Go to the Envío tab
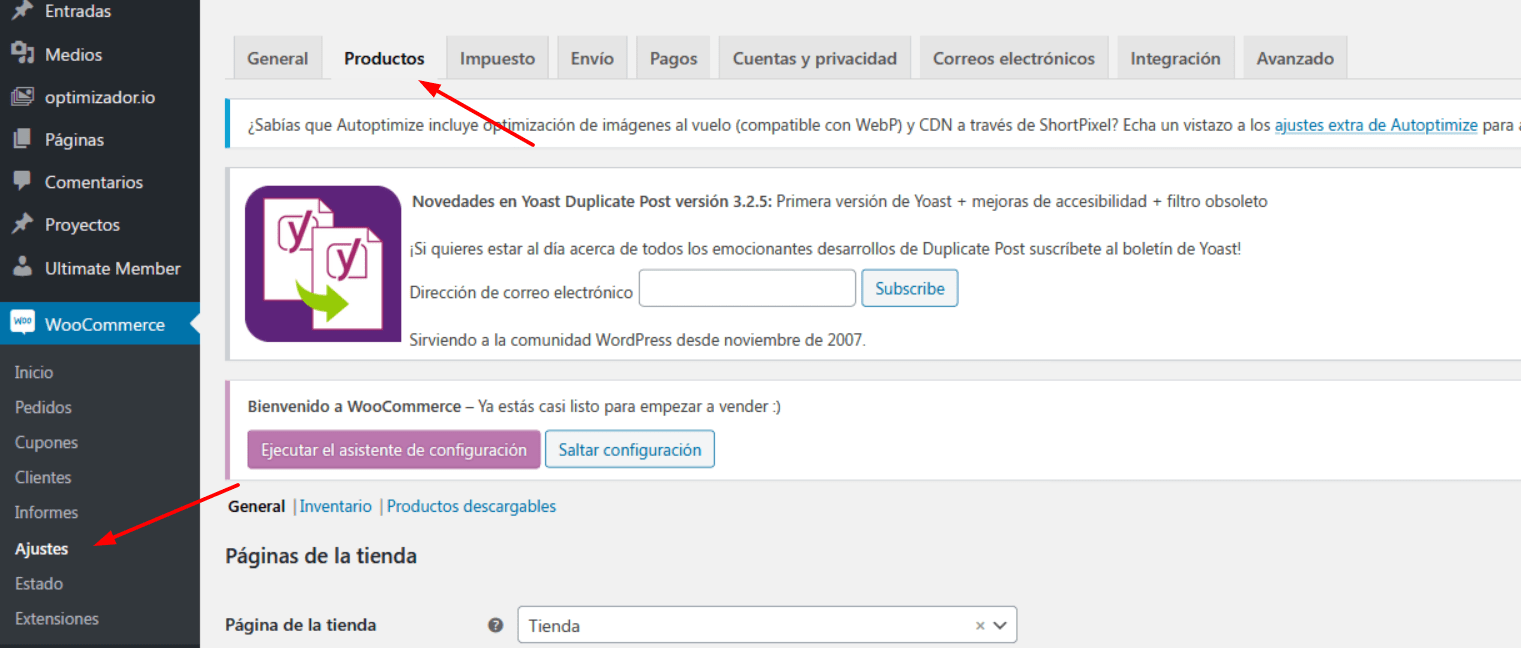The height and width of the screenshot is (648, 1521). tap(592, 58)
